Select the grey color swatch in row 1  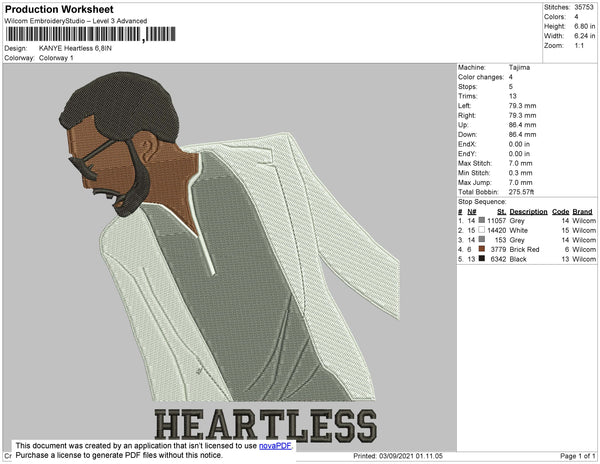tap(482, 220)
